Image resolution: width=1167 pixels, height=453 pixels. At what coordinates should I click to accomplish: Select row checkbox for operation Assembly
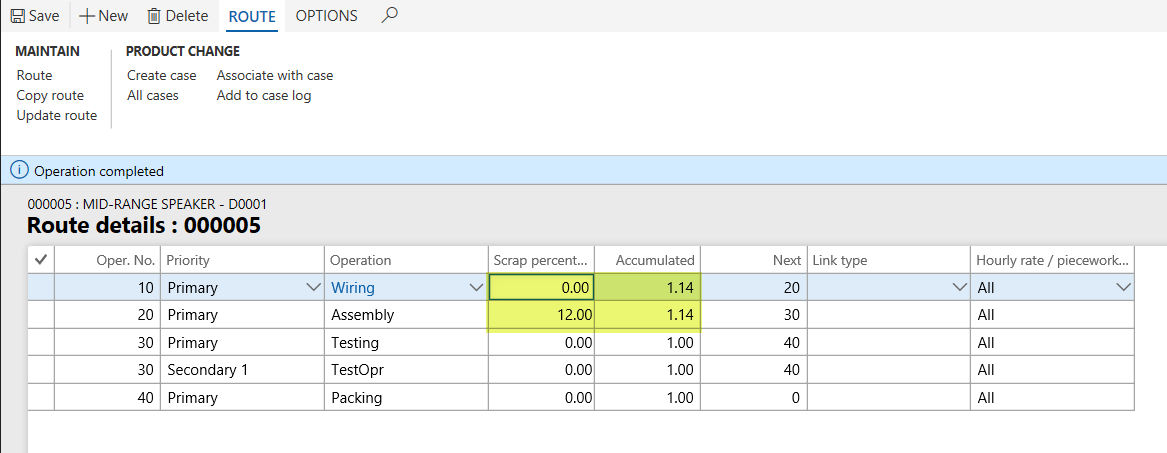point(41,315)
